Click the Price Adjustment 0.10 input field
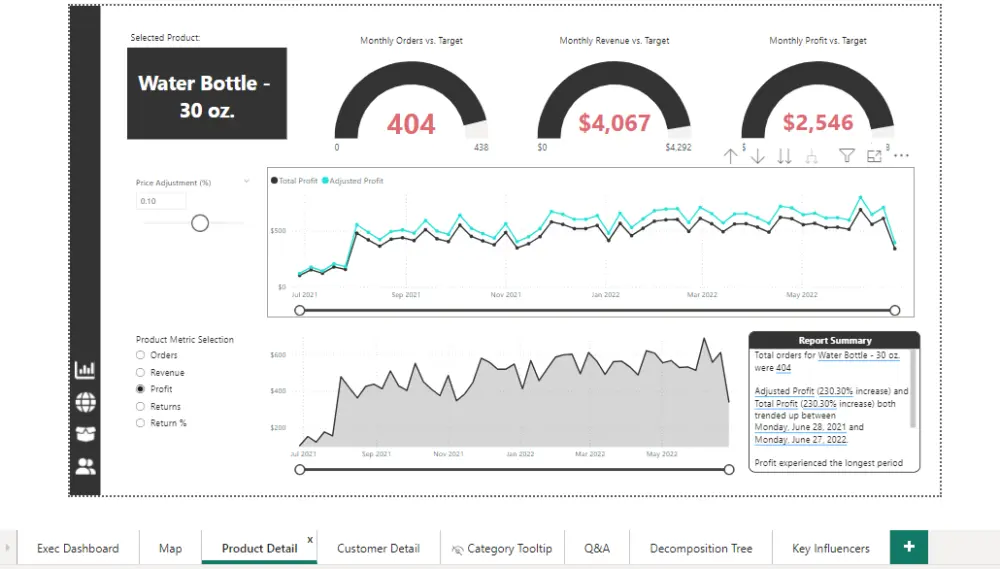 tap(161, 201)
